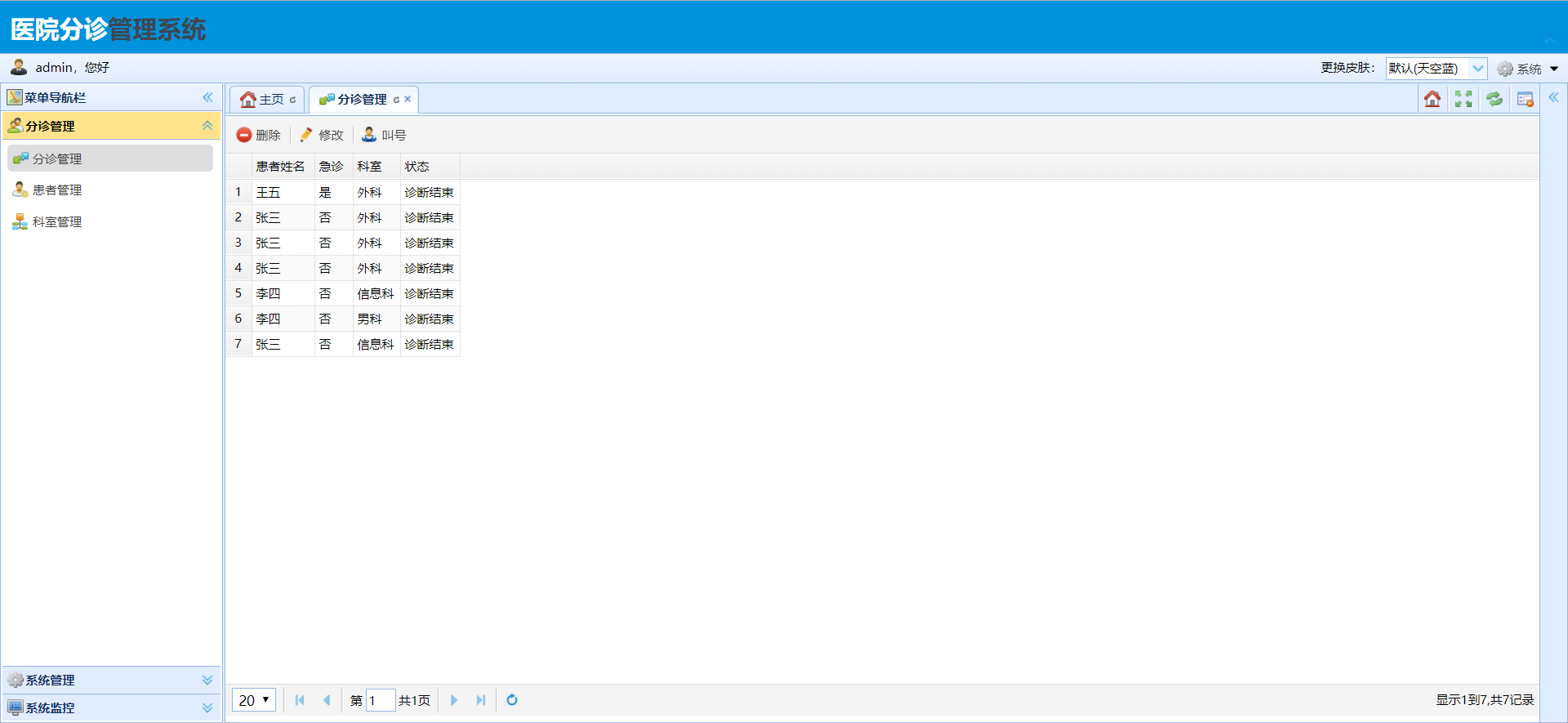
Task: Click the 诊断结束 status in row 7
Action: pos(430,345)
